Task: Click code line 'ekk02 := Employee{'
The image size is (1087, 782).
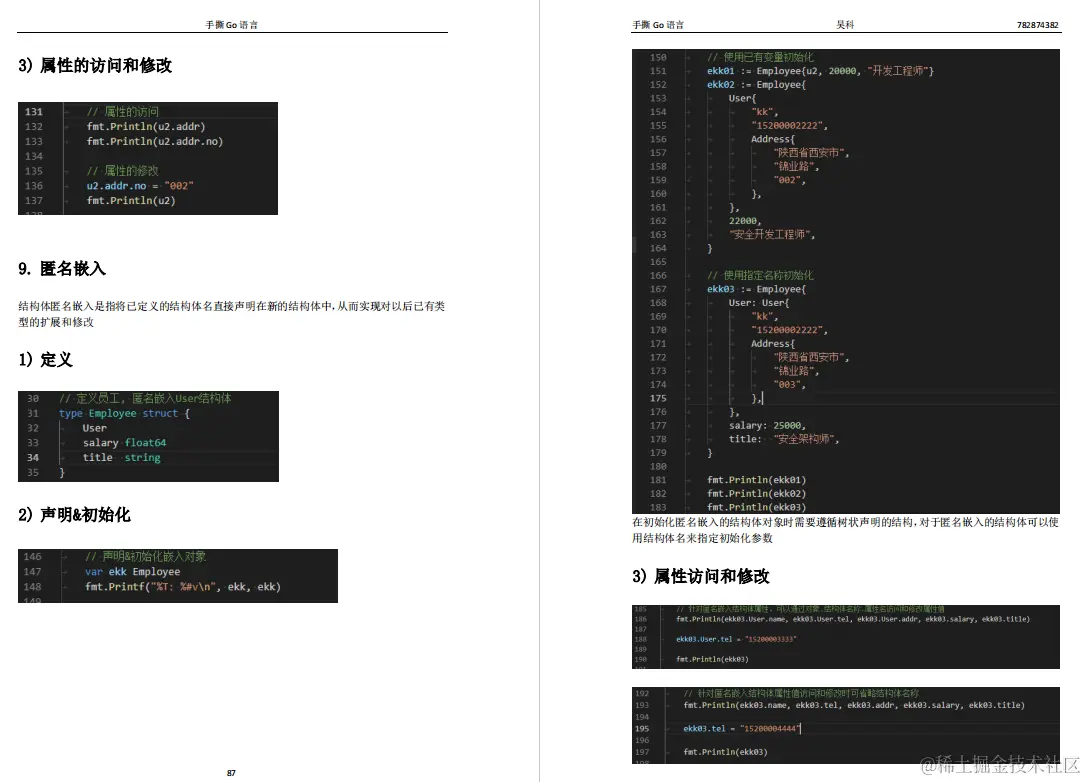Action: pos(756,85)
